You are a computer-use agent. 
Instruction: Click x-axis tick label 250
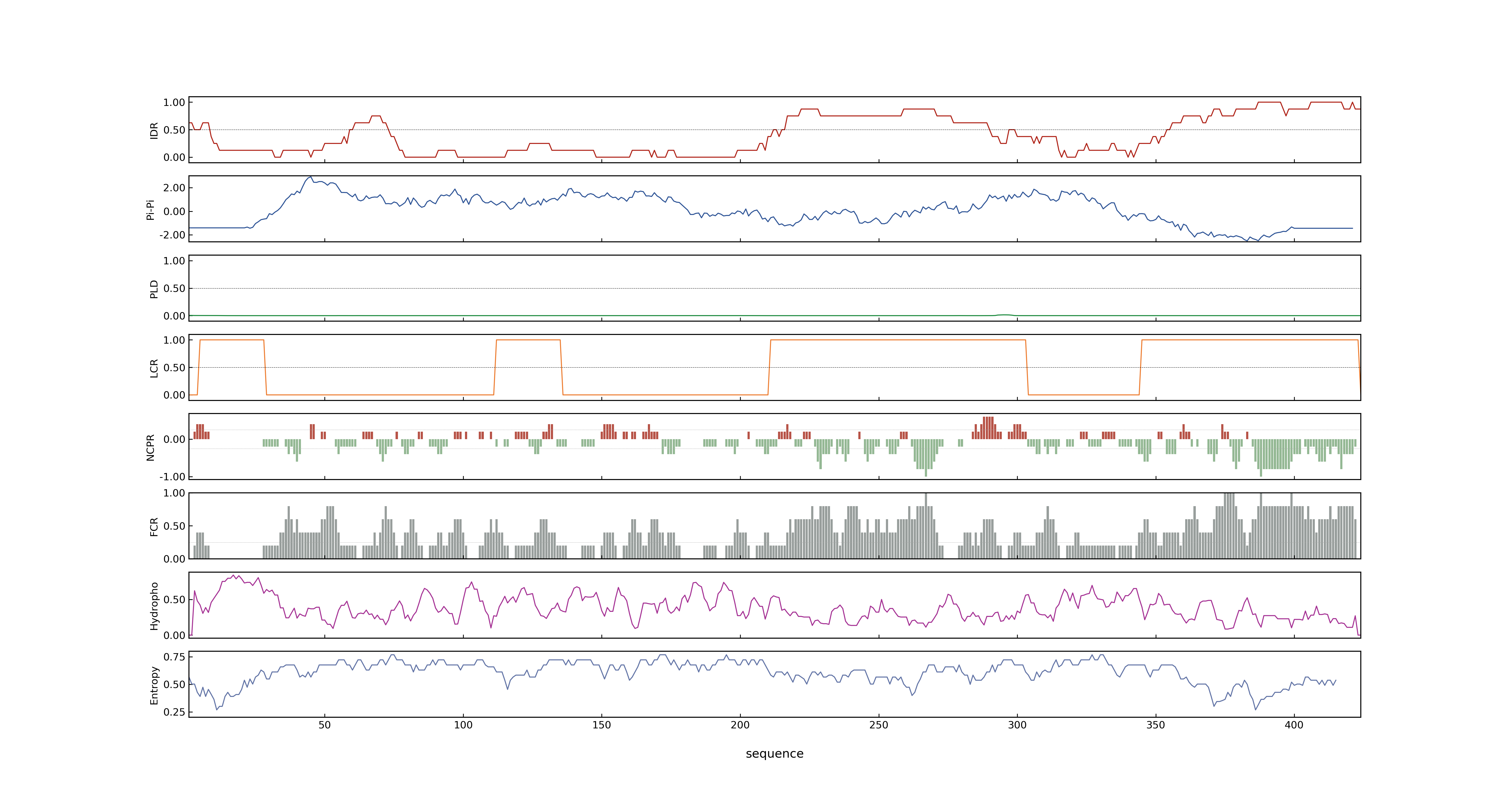[x=879, y=725]
